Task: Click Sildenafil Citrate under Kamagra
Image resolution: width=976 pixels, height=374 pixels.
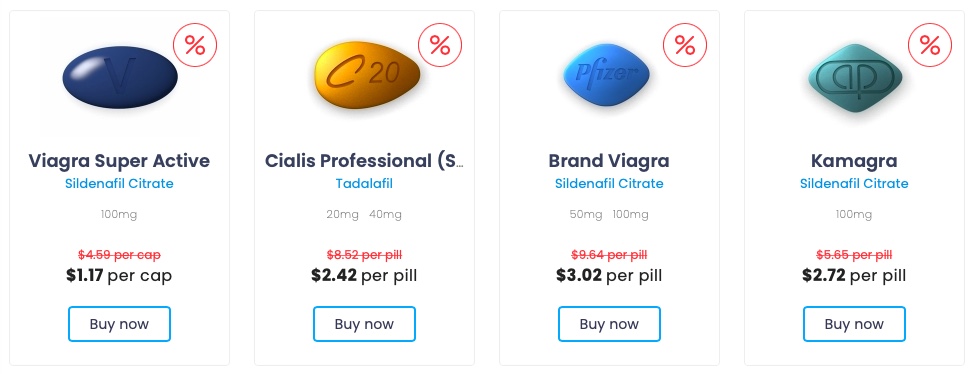Action: click(x=854, y=184)
